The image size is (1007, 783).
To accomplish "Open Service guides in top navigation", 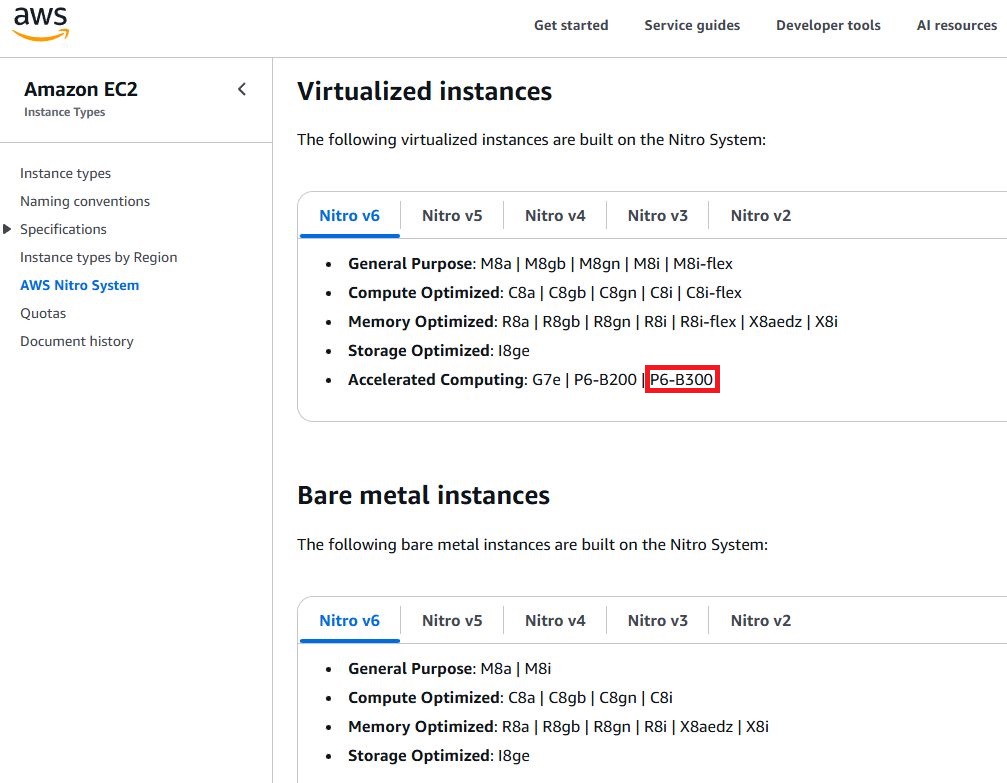I will point(692,25).
